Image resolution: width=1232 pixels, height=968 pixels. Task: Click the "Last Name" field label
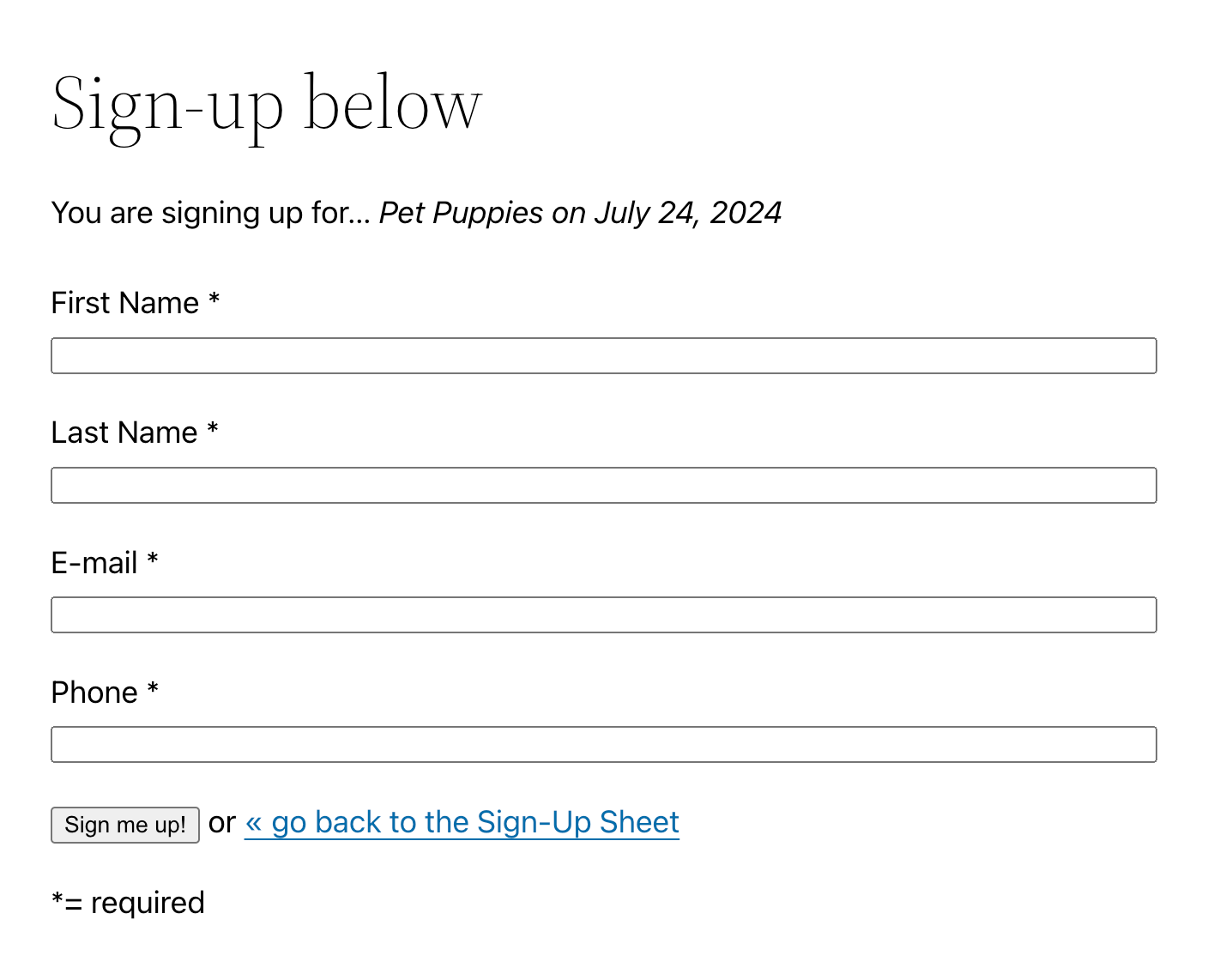click(x=124, y=433)
